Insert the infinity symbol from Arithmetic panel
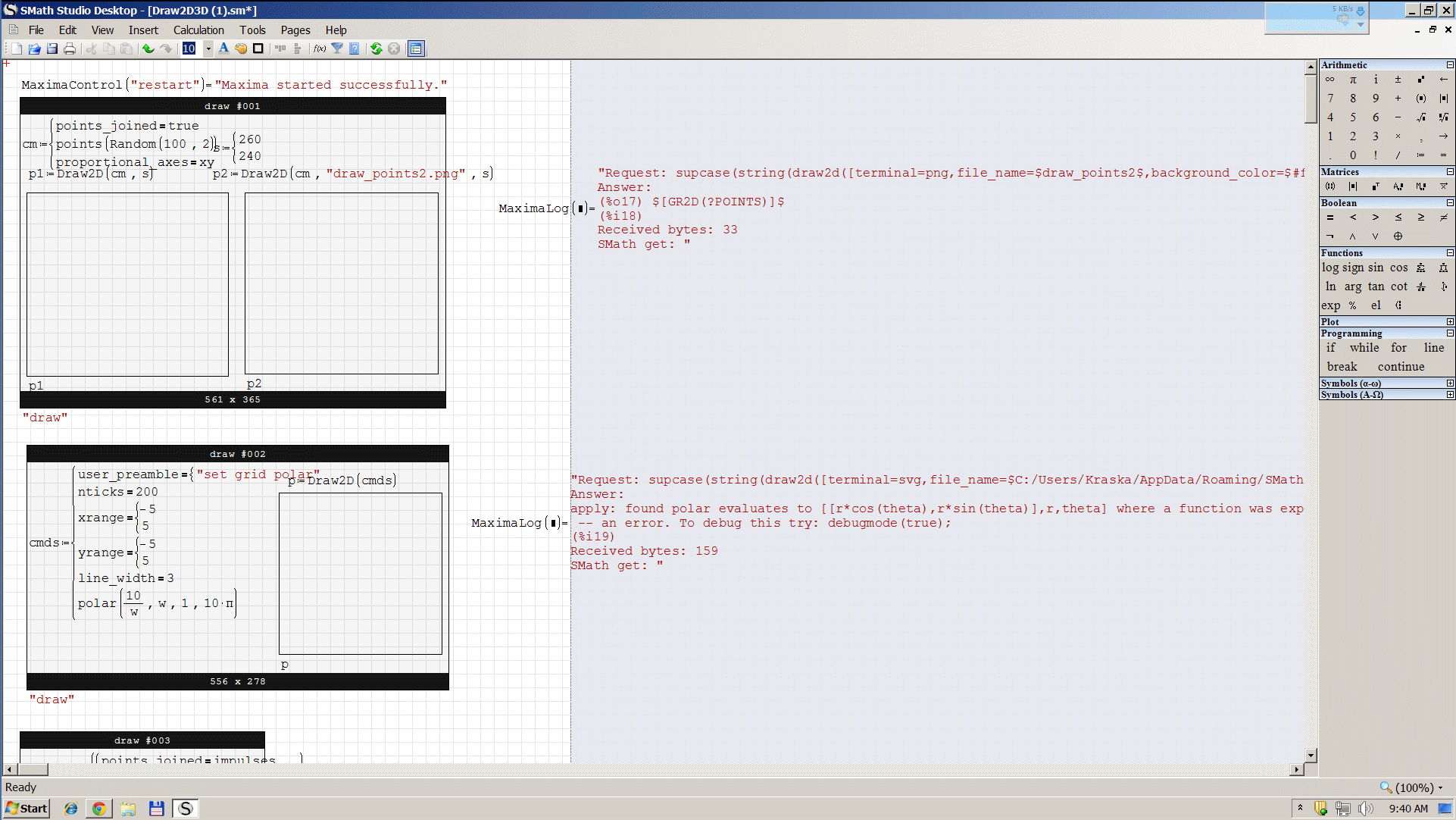Screen dimensions: 1456x820 point(1330,80)
